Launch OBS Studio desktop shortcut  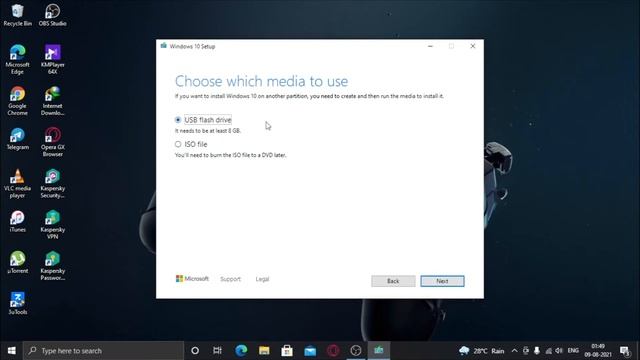tap(53, 16)
